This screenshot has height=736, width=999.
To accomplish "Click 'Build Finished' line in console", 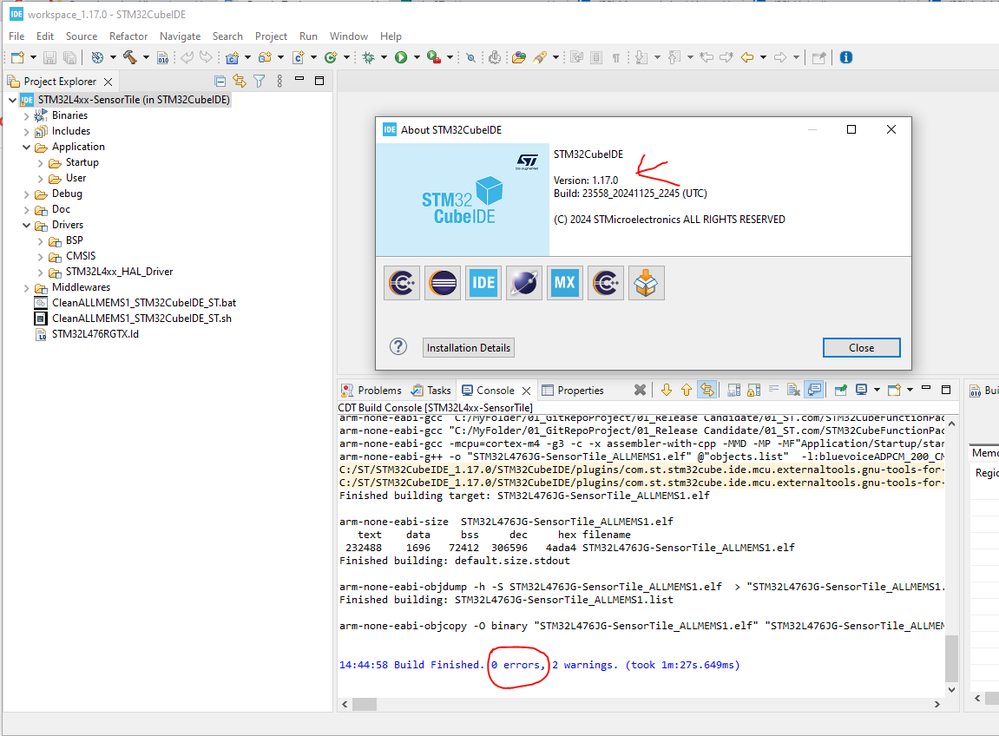I will click(540, 665).
